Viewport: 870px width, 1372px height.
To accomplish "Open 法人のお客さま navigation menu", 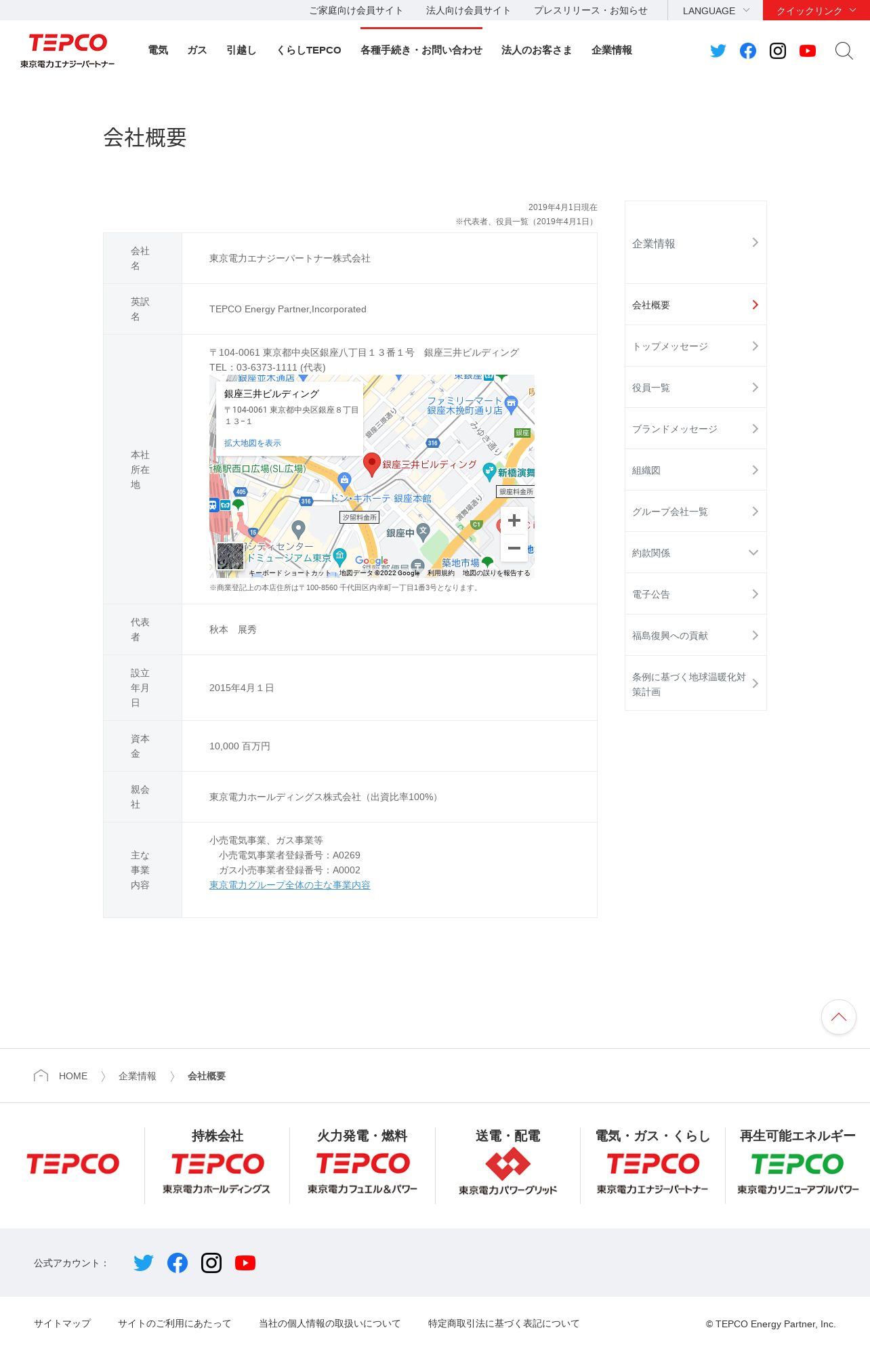I will [x=537, y=50].
